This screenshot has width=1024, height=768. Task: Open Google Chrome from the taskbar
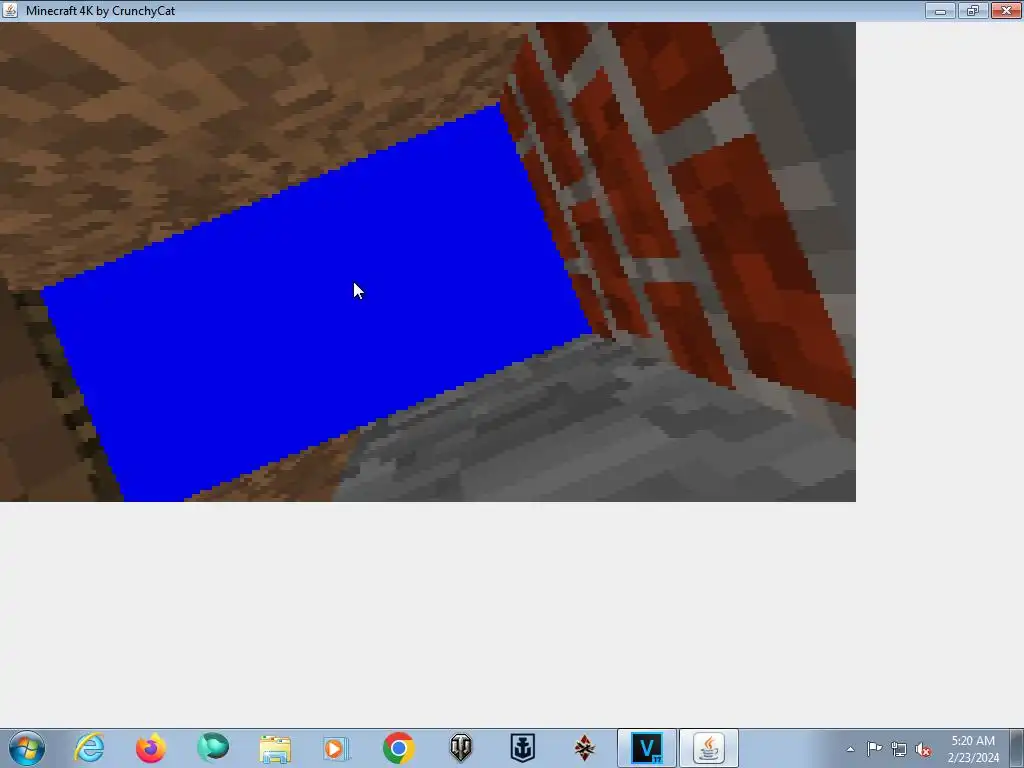coord(398,748)
